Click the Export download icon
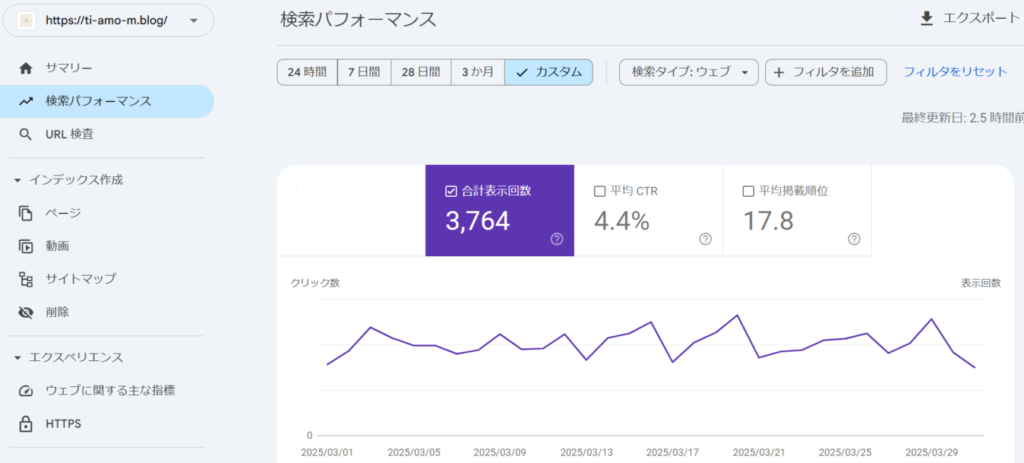The width and height of the screenshot is (1024, 463). [926, 19]
